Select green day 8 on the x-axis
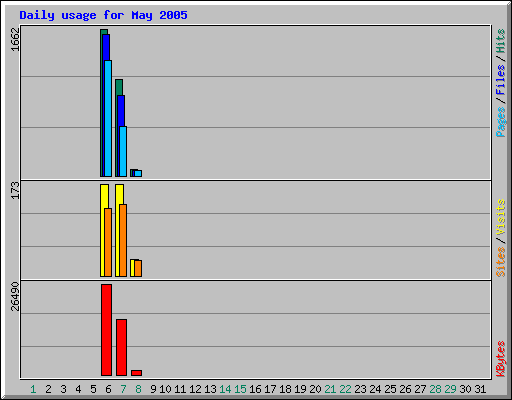The width and height of the screenshot is (512, 400). 138,389
